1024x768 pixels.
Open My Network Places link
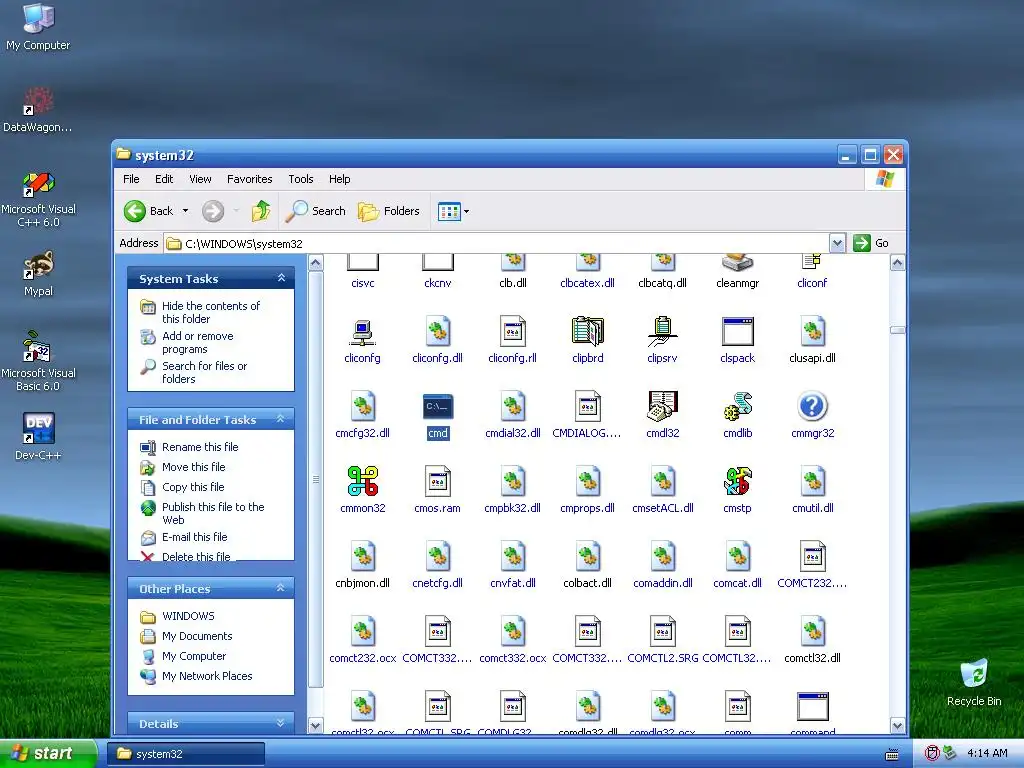207,676
